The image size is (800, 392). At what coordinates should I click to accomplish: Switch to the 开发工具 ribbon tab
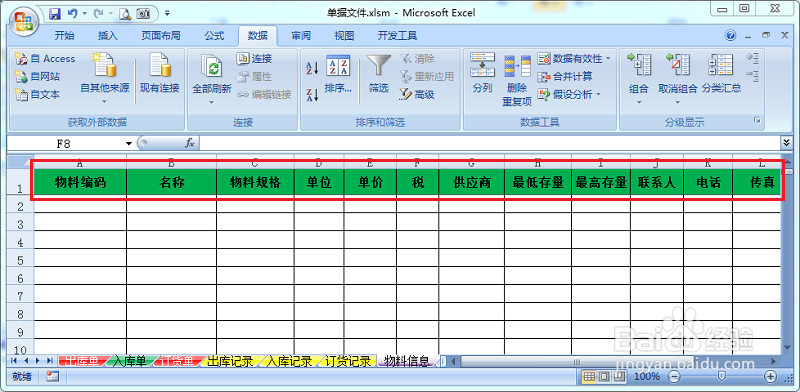point(397,35)
